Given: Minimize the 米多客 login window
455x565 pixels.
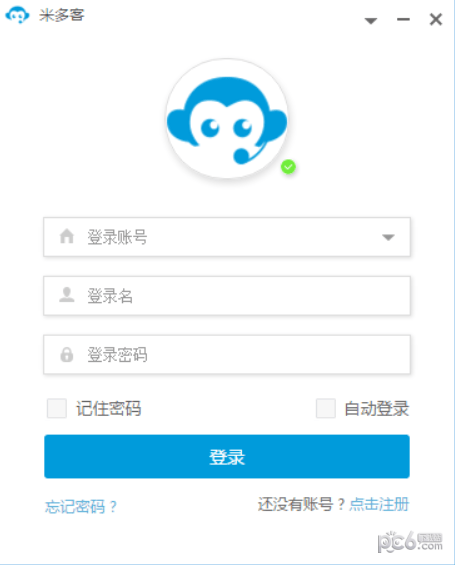Looking at the screenshot, I should [403, 19].
